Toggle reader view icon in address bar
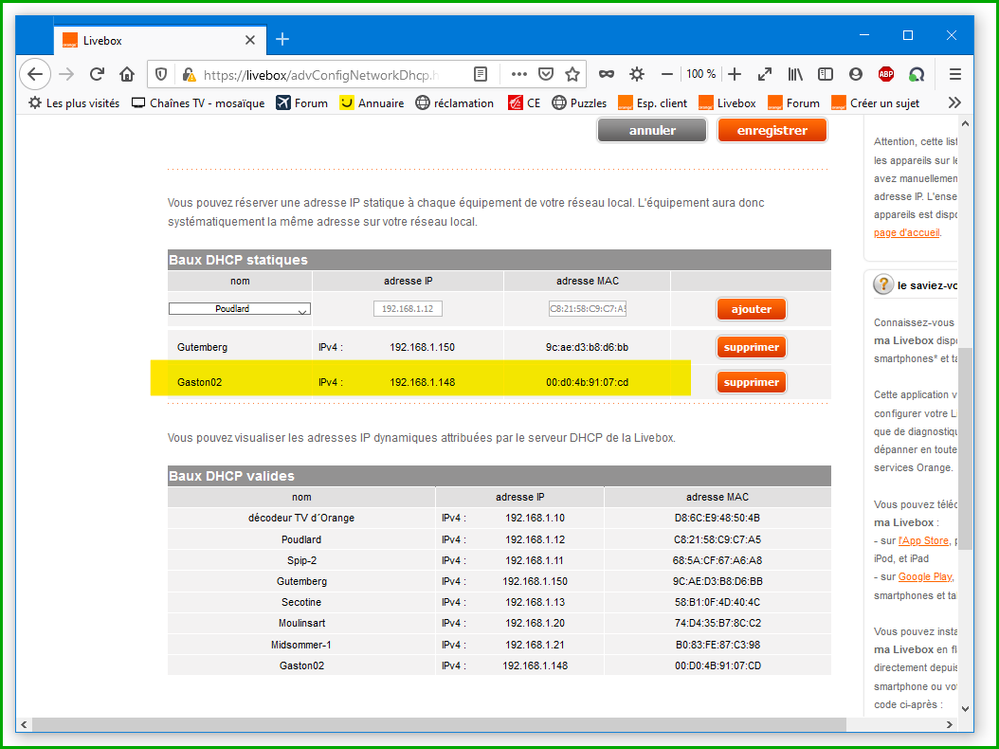This screenshot has height=749, width=999. [481, 74]
